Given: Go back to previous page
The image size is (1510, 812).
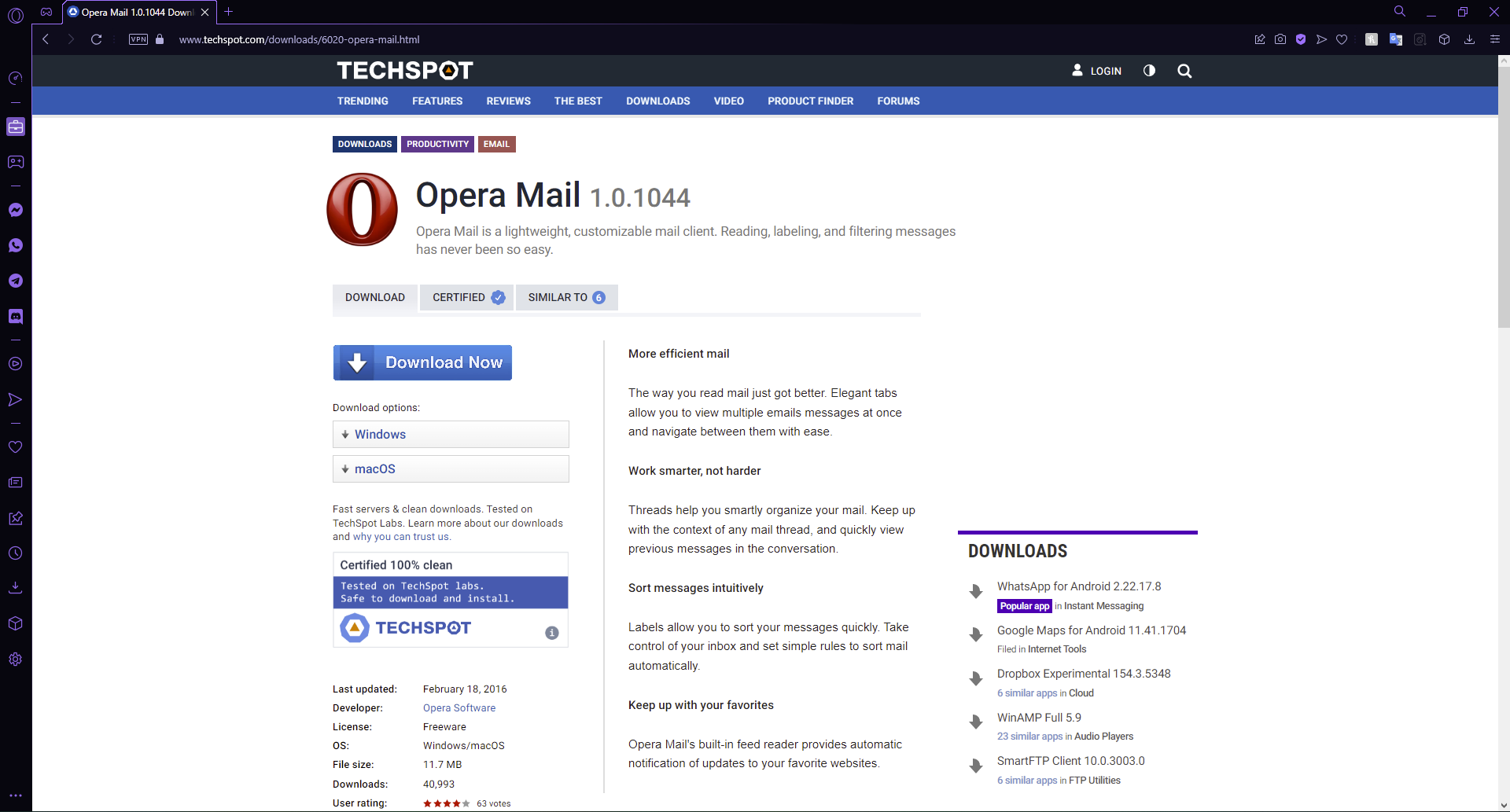Looking at the screenshot, I should click(x=46, y=39).
